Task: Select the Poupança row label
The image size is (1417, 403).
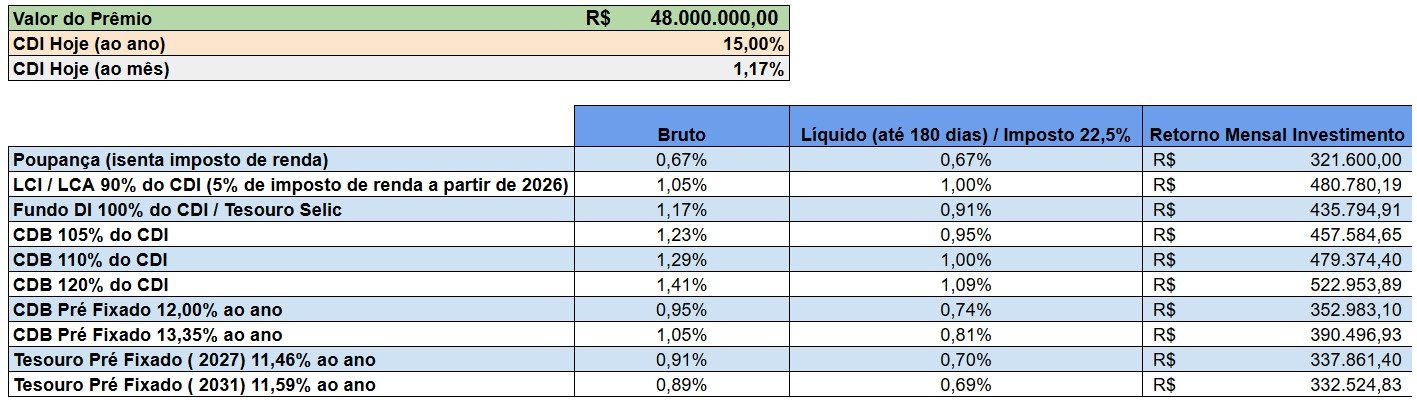Action: click(171, 160)
